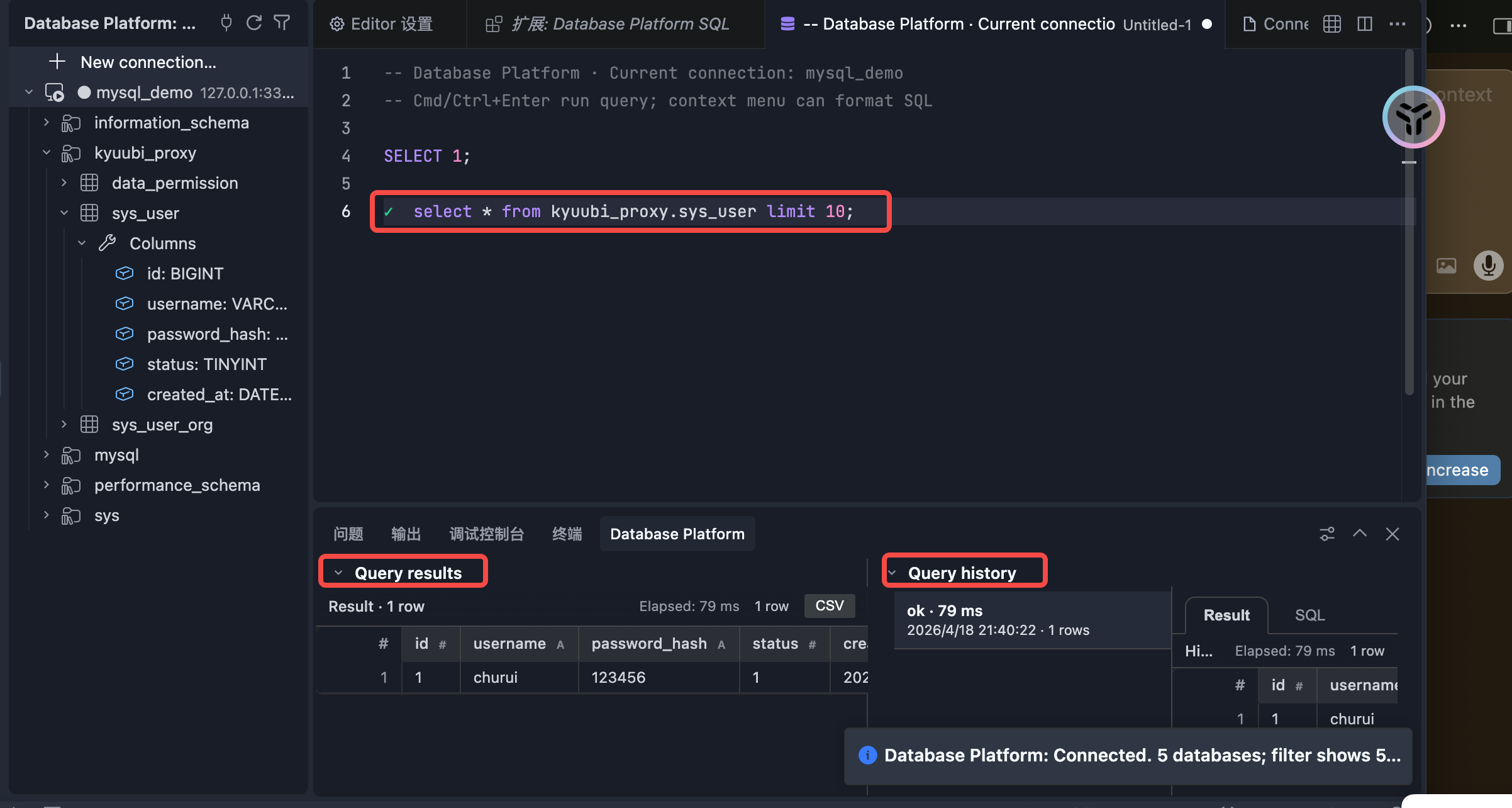Click the sys_user_org table grid icon
This screenshot has width=1512, height=808.
(x=89, y=425)
